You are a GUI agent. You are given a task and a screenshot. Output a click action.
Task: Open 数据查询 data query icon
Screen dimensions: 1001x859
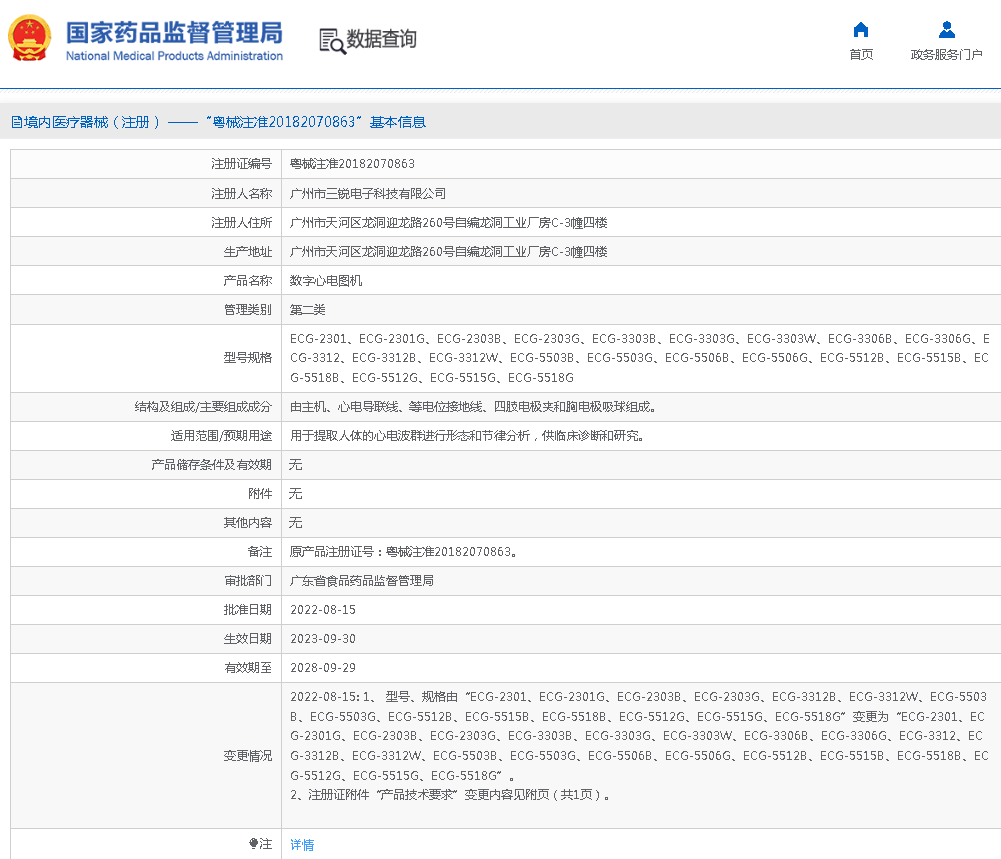pos(332,40)
